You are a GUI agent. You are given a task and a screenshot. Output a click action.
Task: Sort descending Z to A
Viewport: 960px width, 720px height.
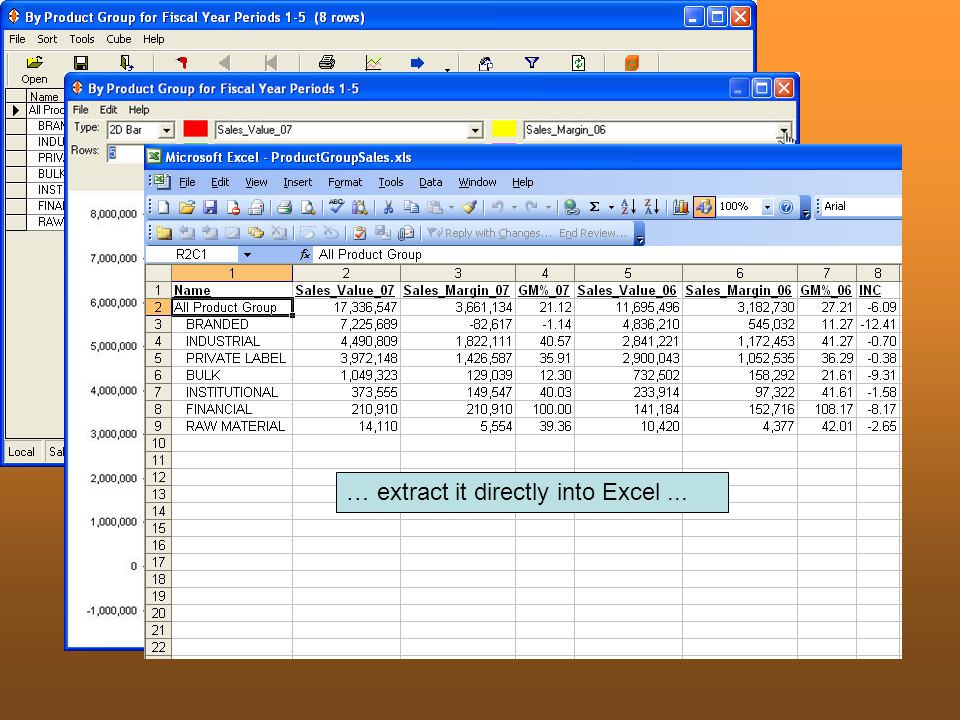[651, 207]
